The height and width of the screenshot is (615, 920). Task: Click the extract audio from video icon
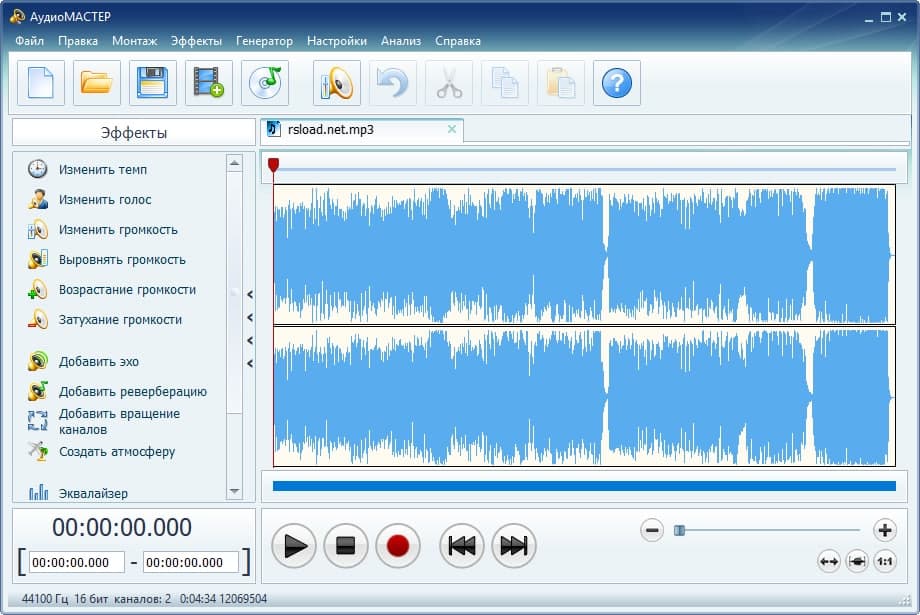click(x=209, y=83)
